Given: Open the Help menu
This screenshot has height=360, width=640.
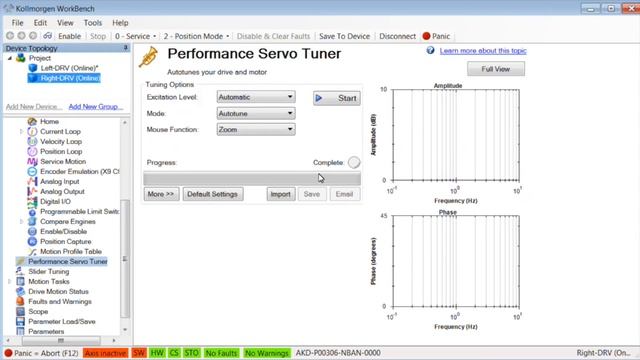Looking at the screenshot, I should [120, 23].
